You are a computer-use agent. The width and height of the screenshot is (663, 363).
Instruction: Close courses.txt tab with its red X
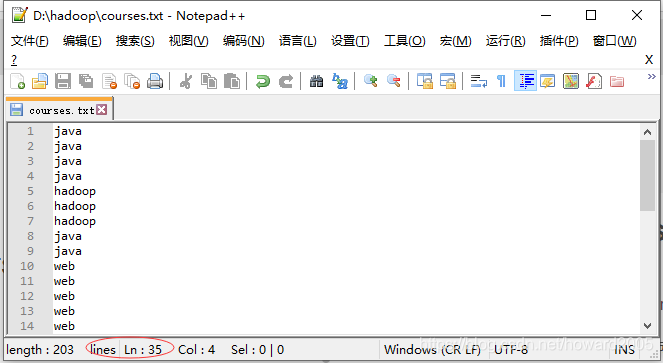pyautogui.click(x=101, y=110)
